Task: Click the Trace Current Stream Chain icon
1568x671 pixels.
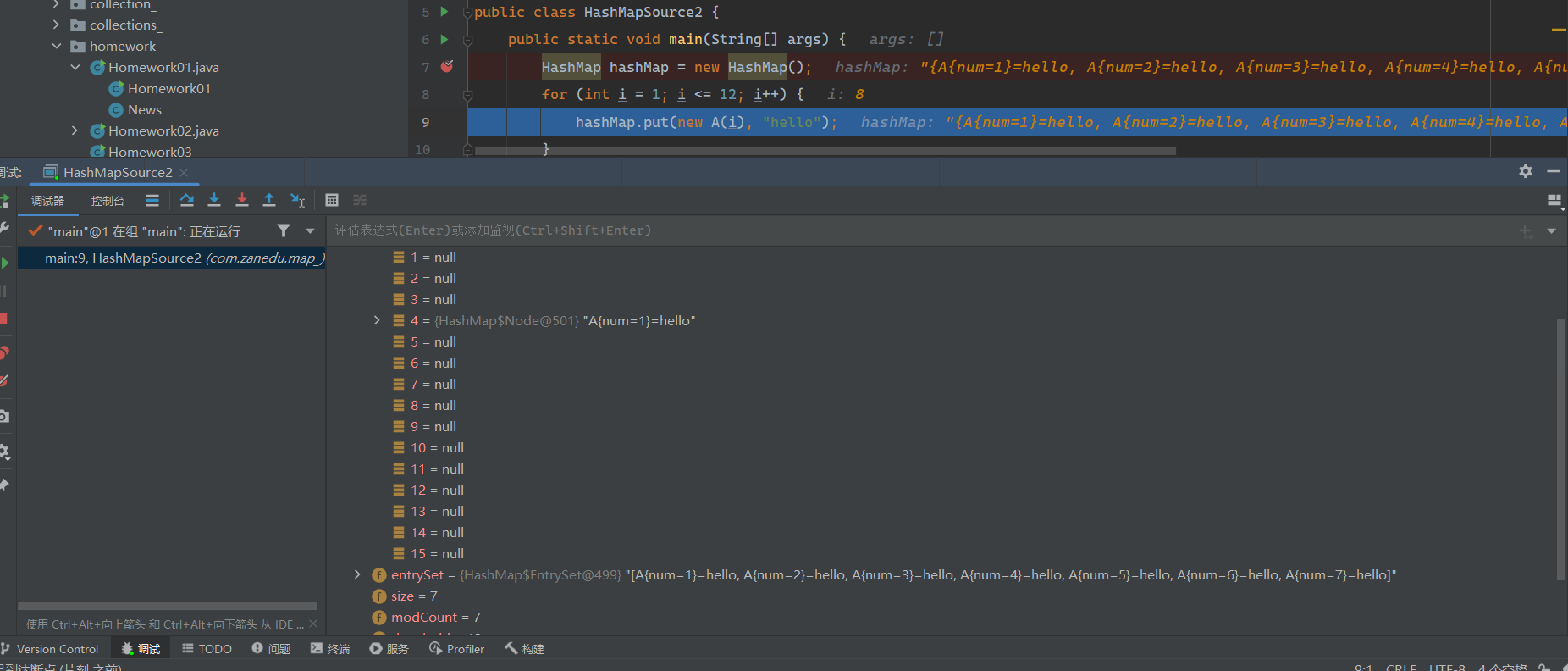Action: click(x=360, y=200)
